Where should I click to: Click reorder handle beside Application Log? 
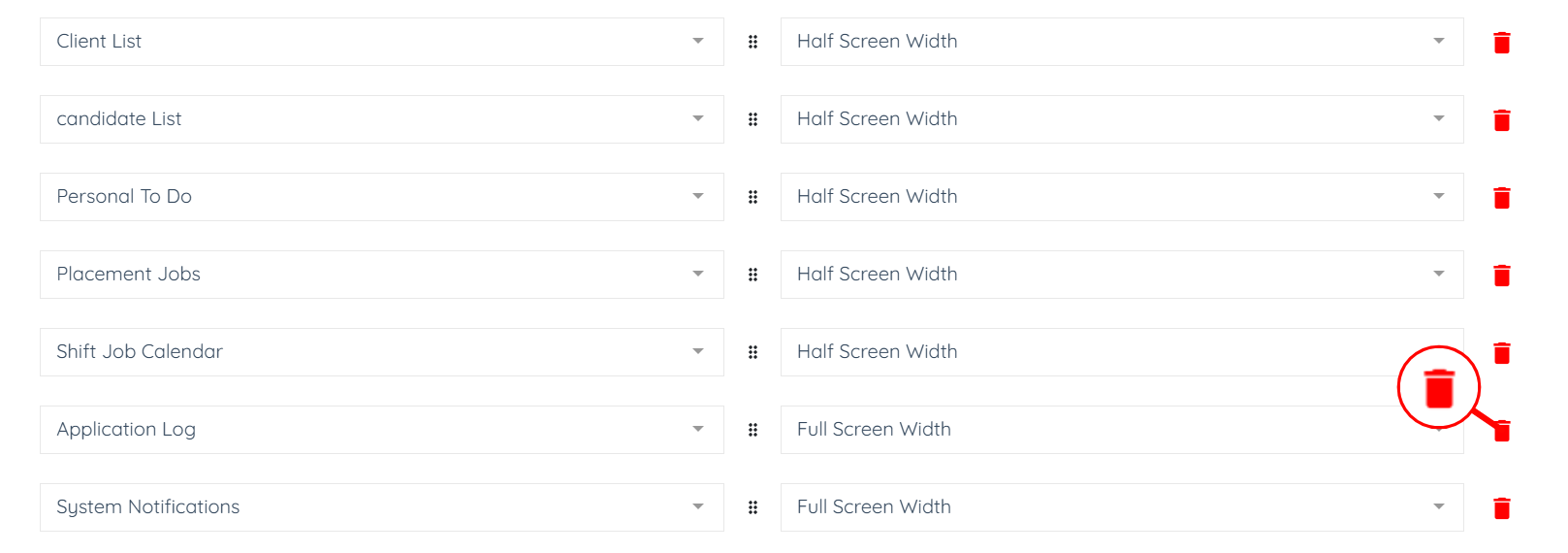tap(752, 430)
